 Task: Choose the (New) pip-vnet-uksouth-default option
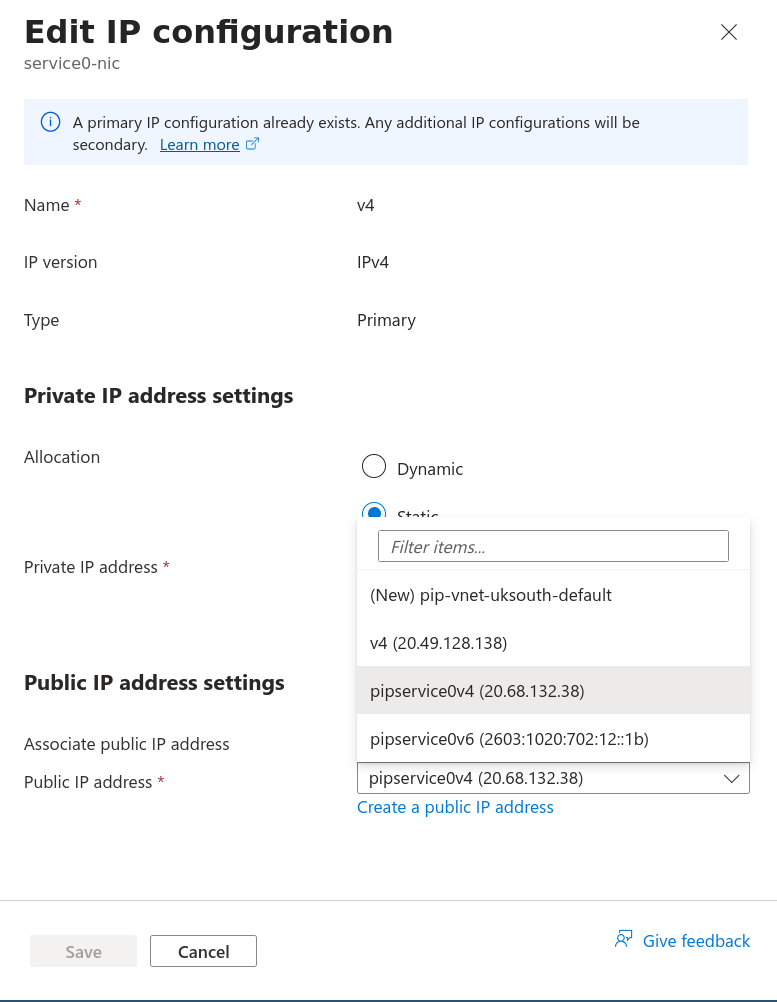tap(491, 595)
